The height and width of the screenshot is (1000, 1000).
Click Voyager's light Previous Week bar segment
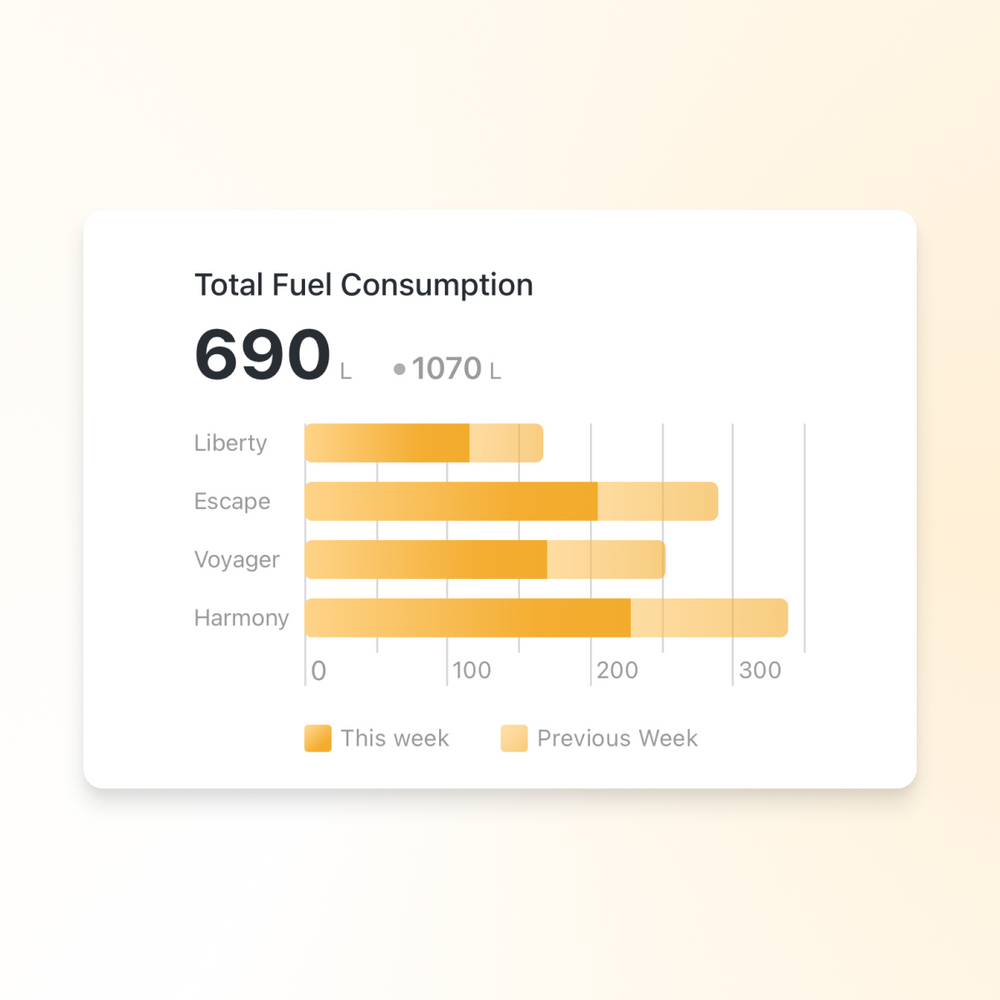606,559
